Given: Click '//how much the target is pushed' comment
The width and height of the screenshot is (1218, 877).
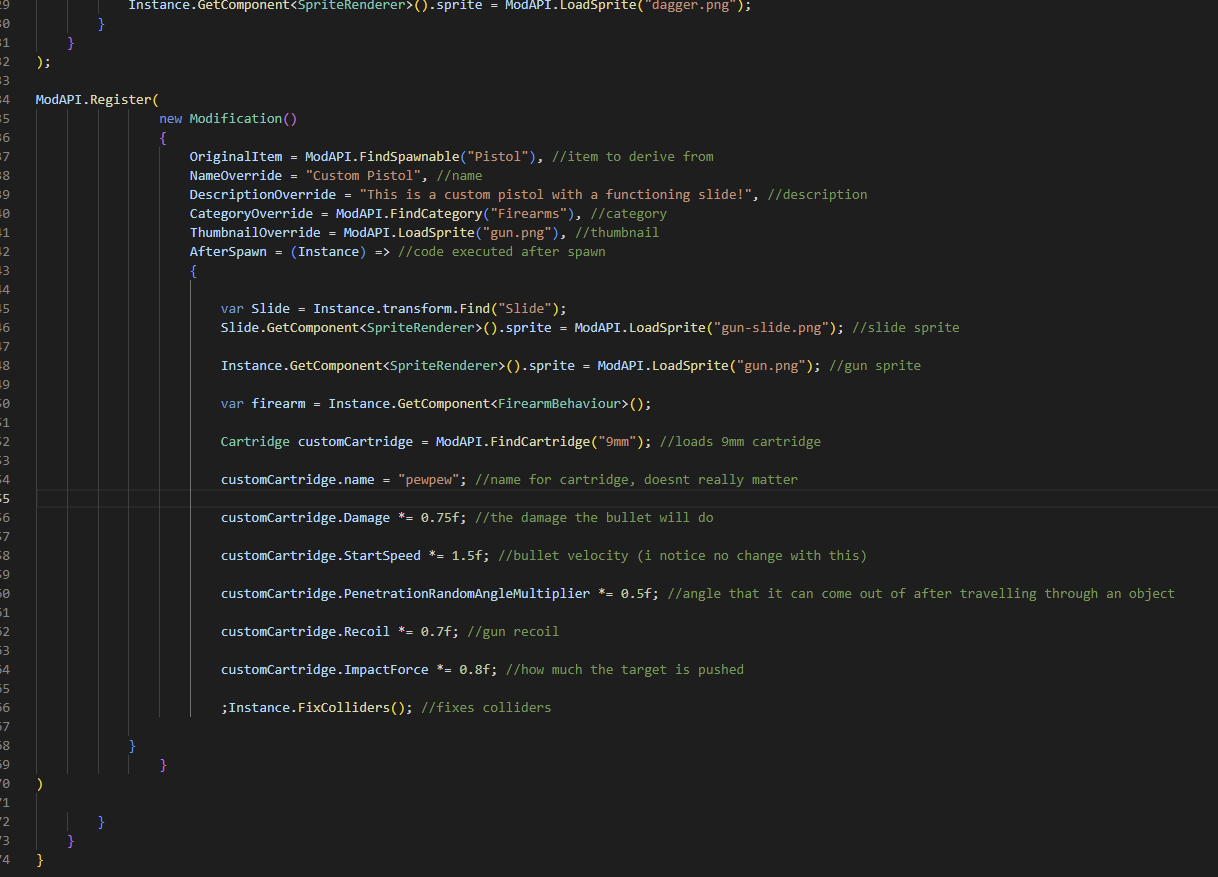Looking at the screenshot, I should point(625,669).
